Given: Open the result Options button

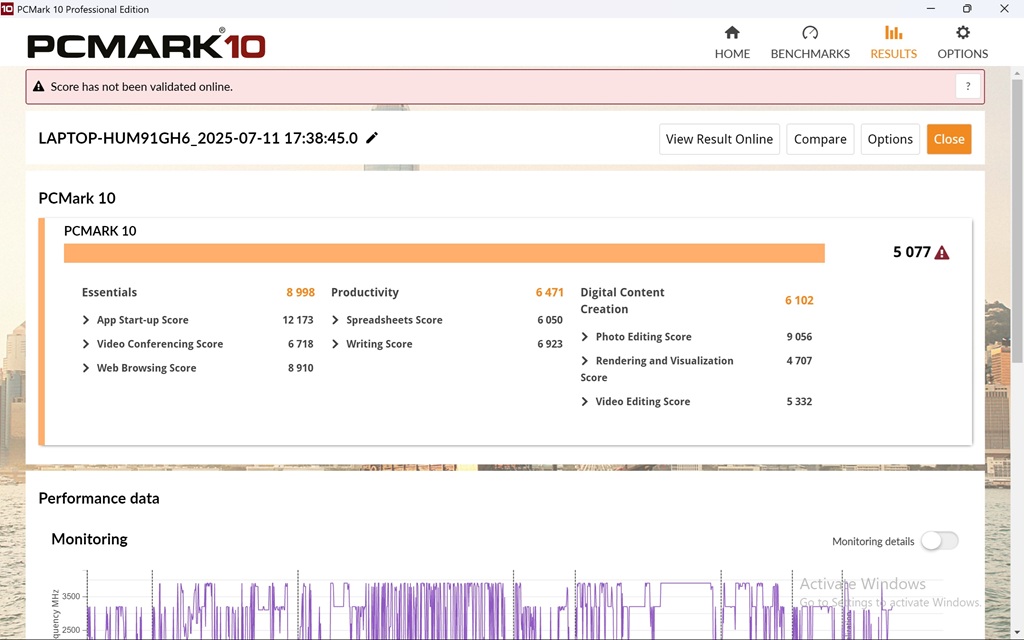Looking at the screenshot, I should [x=890, y=139].
